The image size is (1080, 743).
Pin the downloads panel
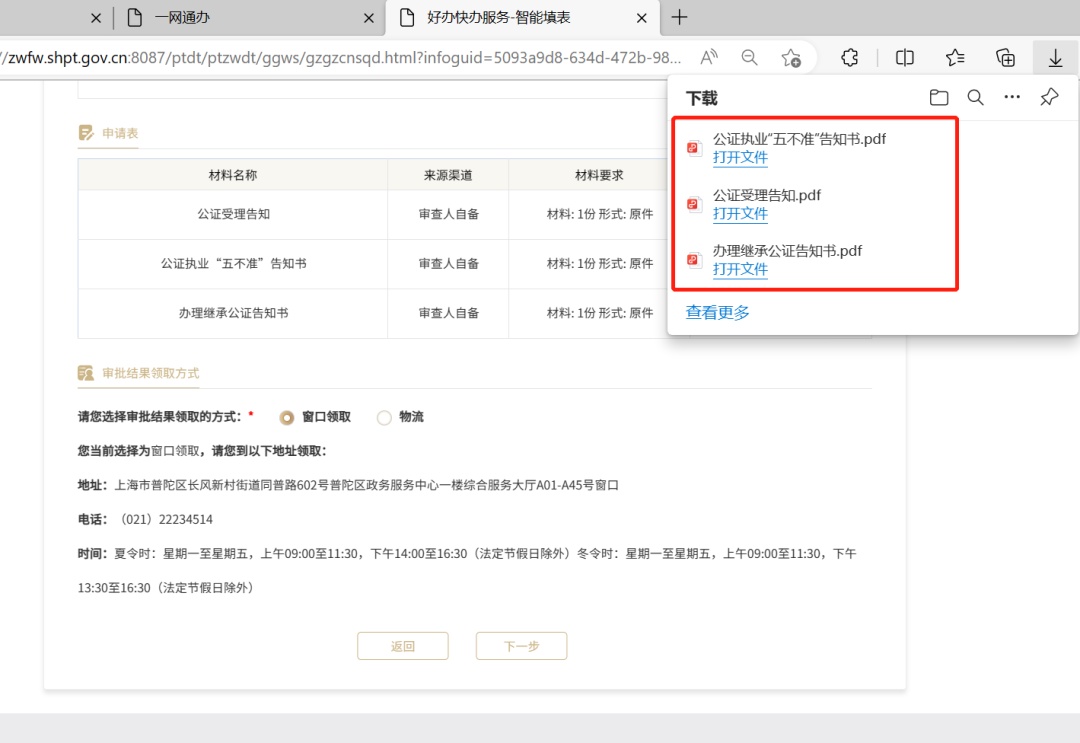1049,98
